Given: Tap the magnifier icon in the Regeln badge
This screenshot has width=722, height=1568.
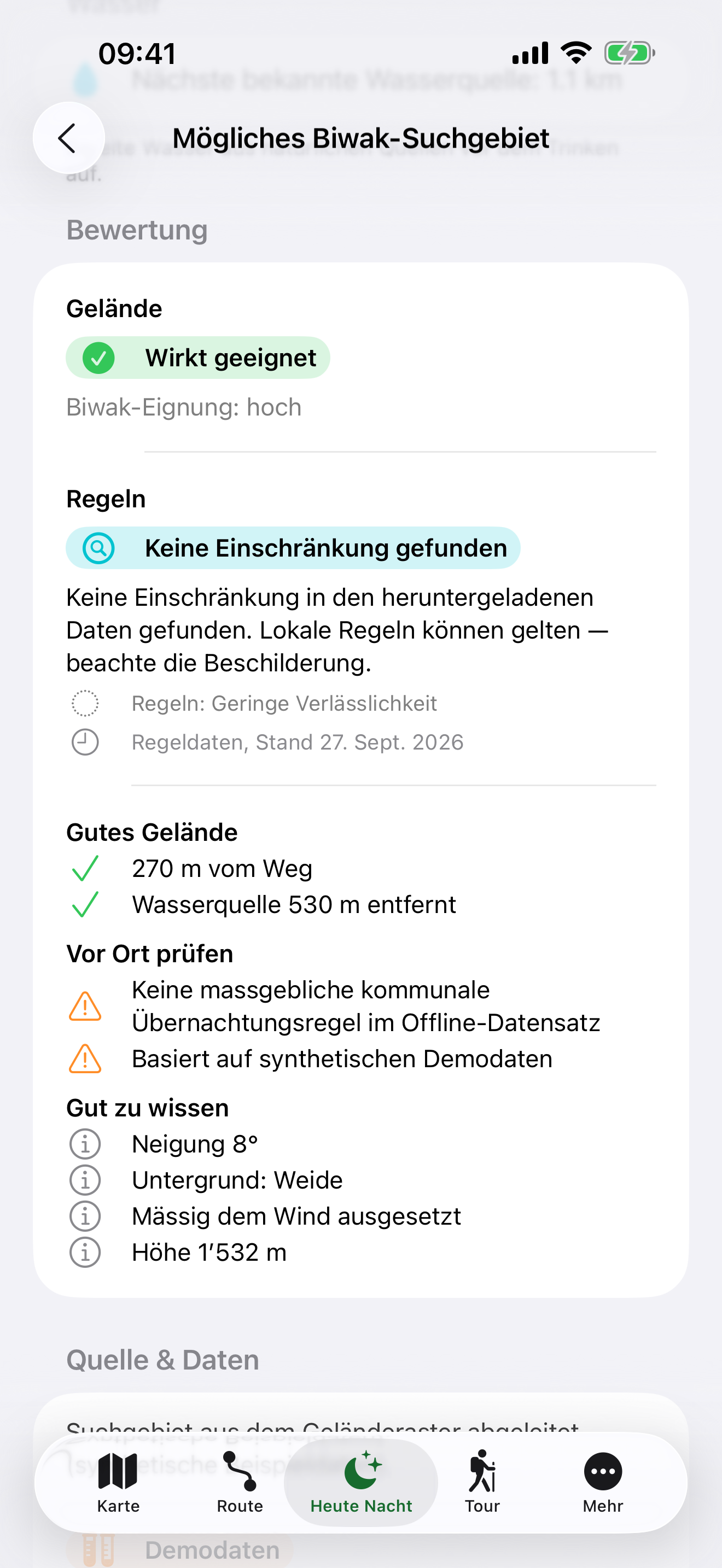Looking at the screenshot, I should click(x=98, y=548).
